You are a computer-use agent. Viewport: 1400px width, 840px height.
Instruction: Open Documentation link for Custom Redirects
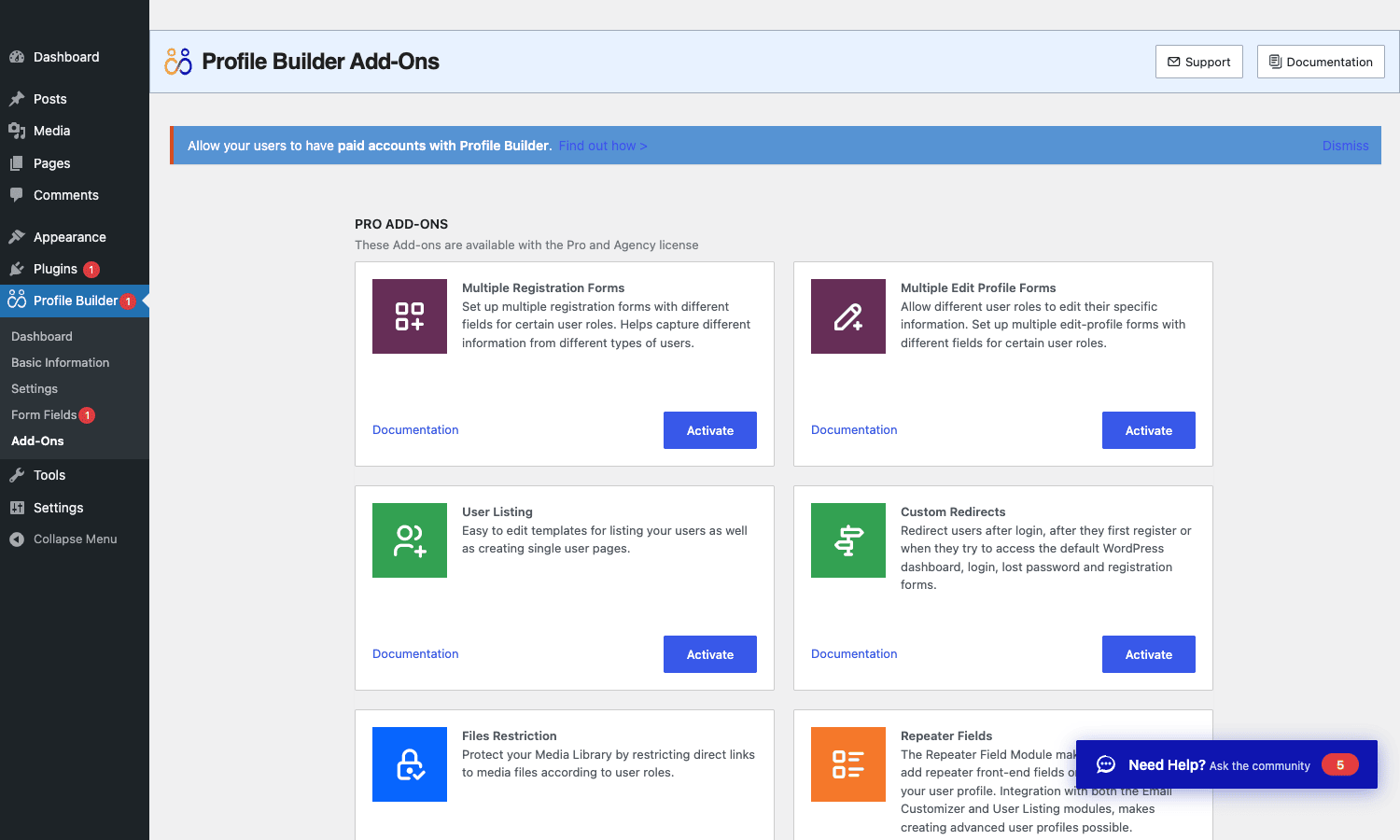click(x=854, y=654)
